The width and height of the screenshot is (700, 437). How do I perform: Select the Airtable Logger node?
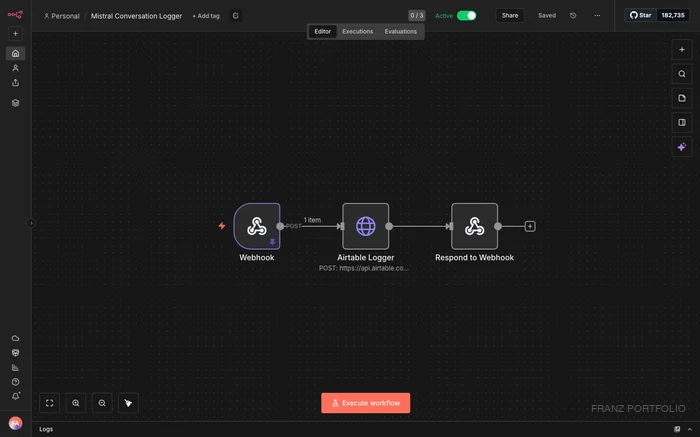pyautogui.click(x=366, y=226)
